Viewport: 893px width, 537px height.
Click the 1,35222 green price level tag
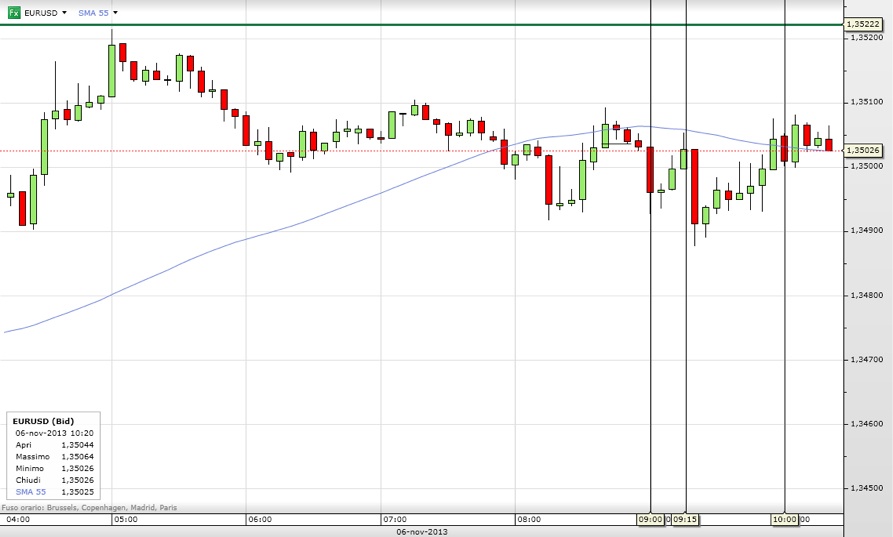coord(862,24)
